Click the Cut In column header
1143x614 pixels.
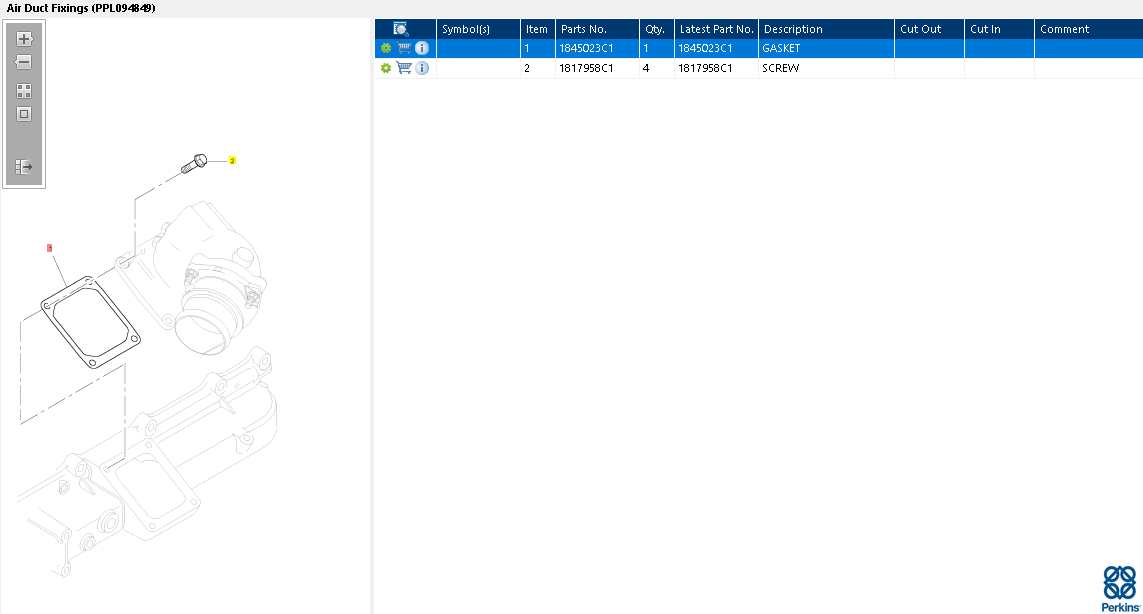(999, 29)
